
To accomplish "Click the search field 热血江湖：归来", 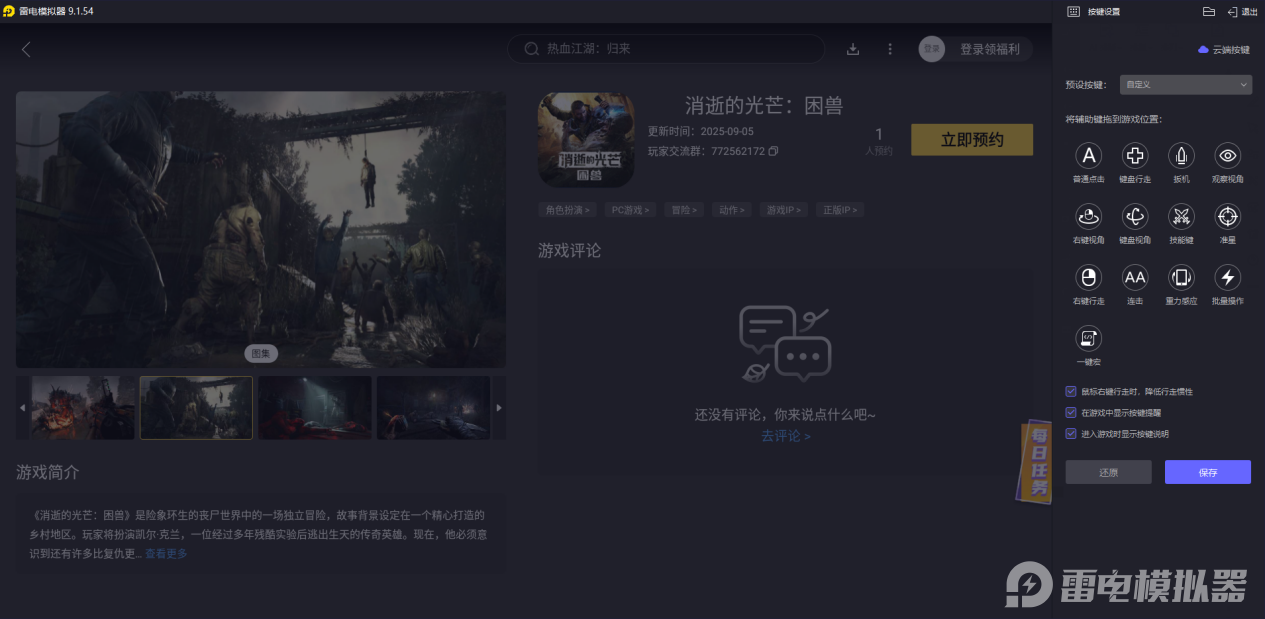I will [666, 49].
